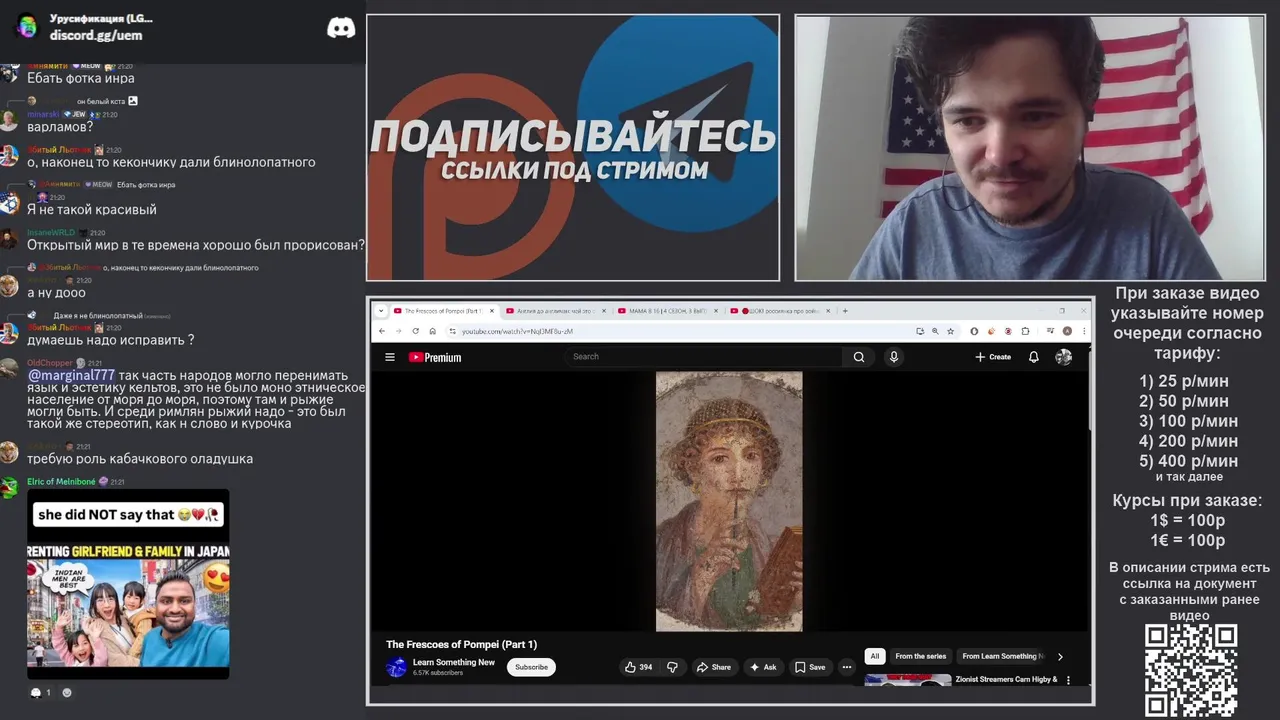1280x720 pixels.
Task: Click the browser forward arrow
Action: (397, 331)
